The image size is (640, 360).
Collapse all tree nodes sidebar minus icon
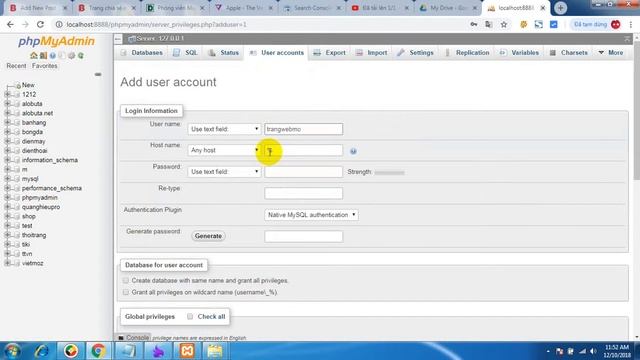[x=98, y=74]
